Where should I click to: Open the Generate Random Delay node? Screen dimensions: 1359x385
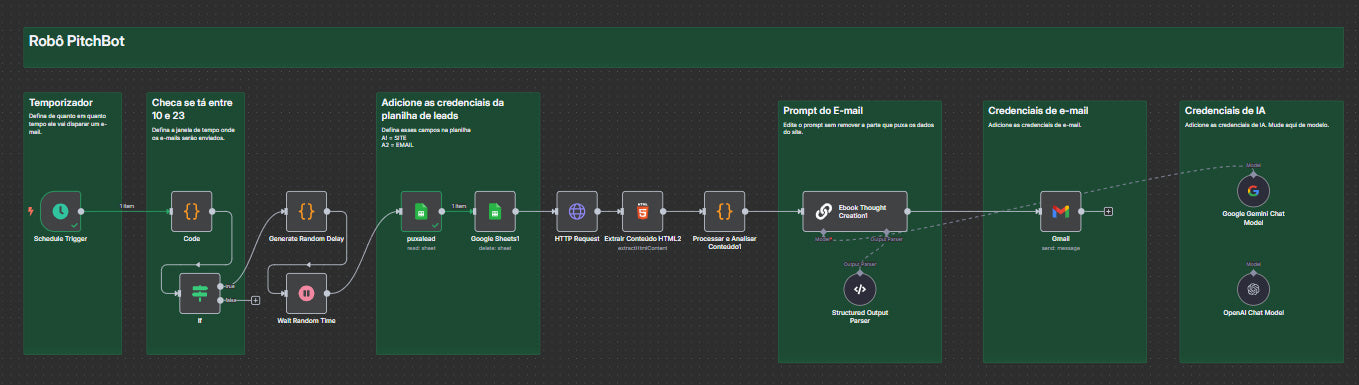click(307, 211)
